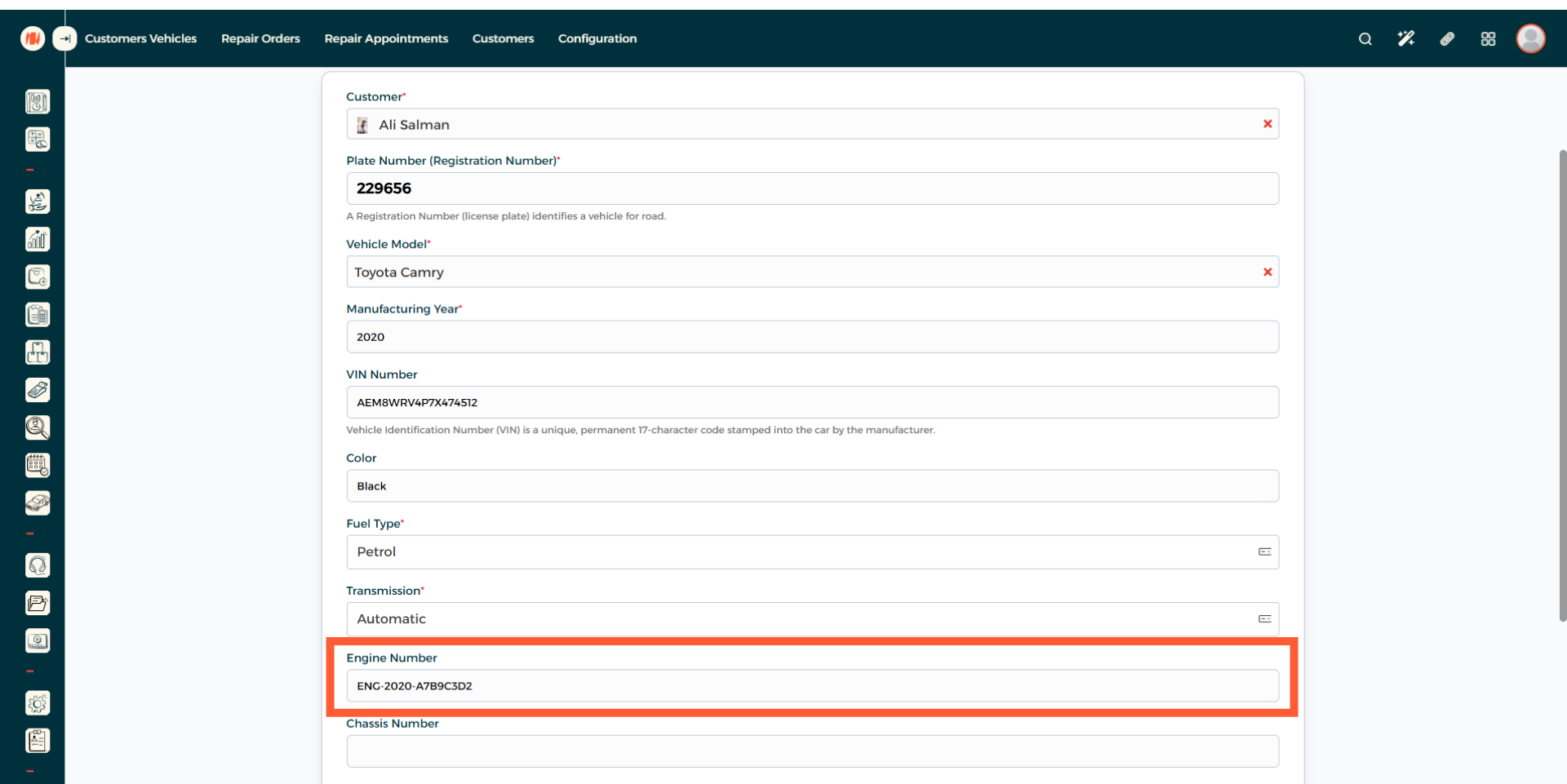Viewport: 1567px width, 784px height.
Task: Click the chain link icon
Action: (x=1447, y=39)
